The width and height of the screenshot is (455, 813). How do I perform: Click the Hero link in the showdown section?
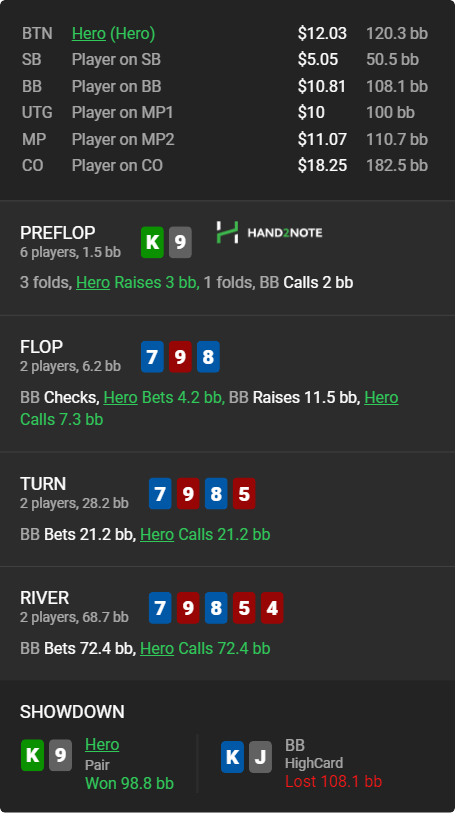coord(102,745)
